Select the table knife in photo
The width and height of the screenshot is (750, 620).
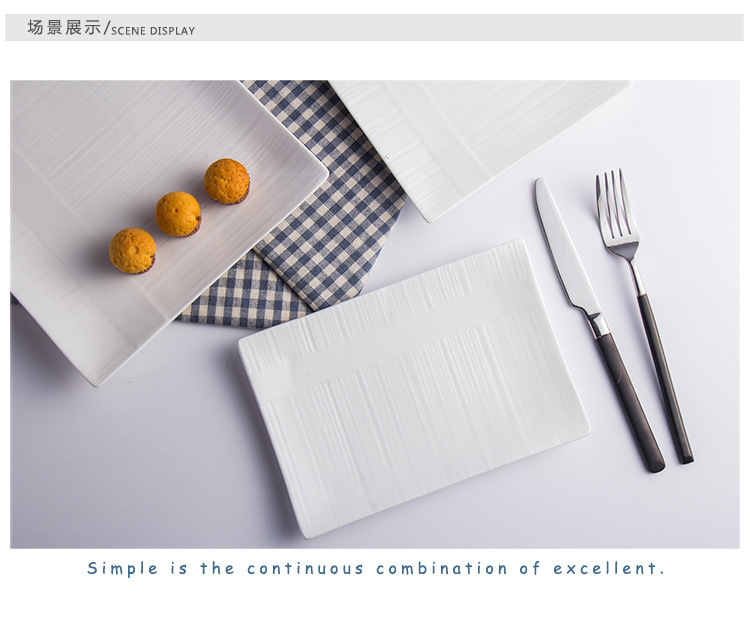(x=600, y=325)
